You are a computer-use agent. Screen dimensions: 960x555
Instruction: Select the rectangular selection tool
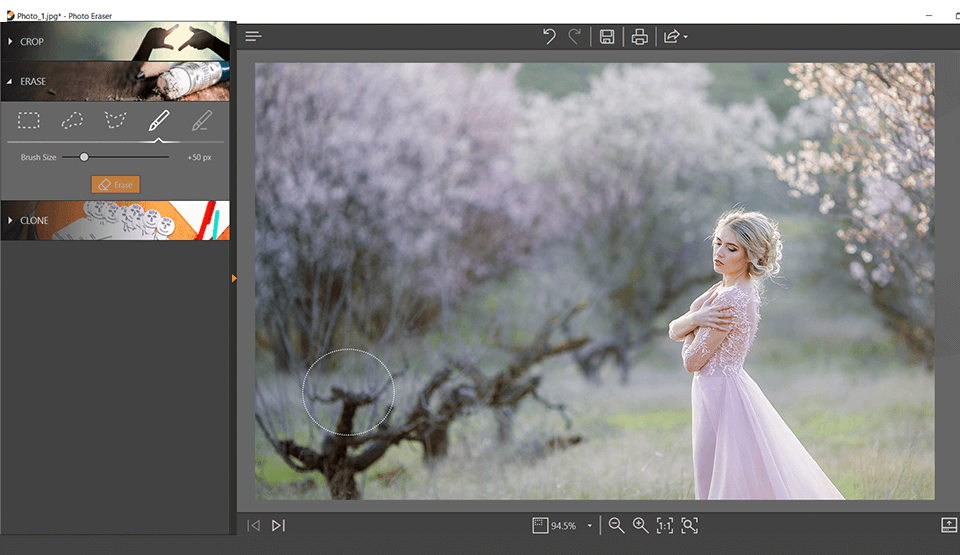(x=29, y=120)
